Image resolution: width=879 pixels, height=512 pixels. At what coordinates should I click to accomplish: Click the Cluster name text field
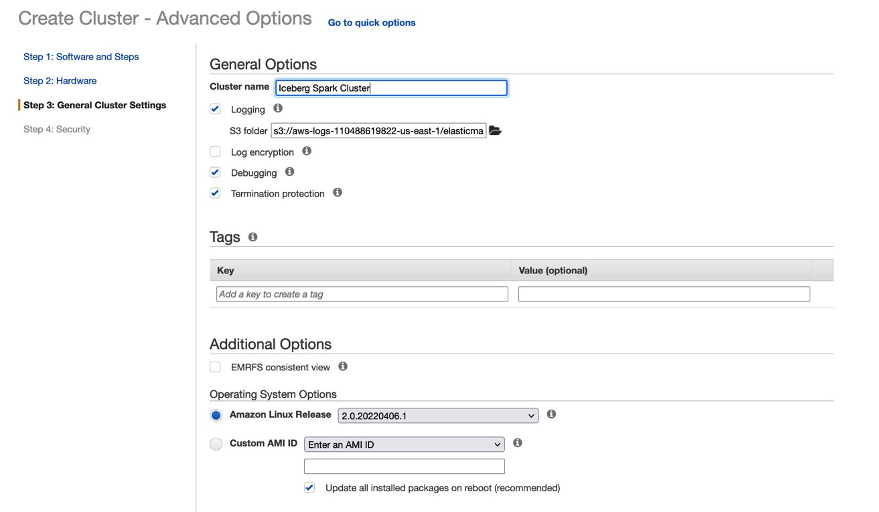point(390,88)
